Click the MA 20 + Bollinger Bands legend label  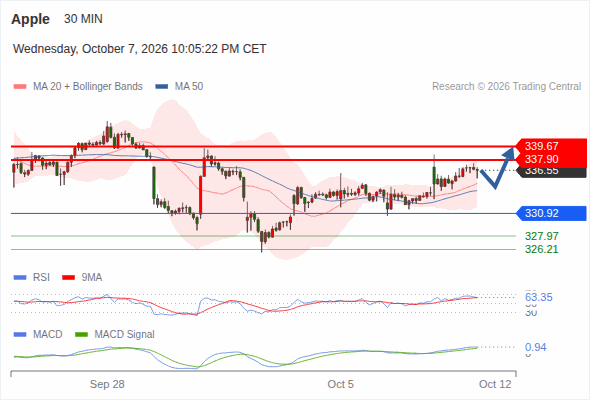[x=88, y=87]
